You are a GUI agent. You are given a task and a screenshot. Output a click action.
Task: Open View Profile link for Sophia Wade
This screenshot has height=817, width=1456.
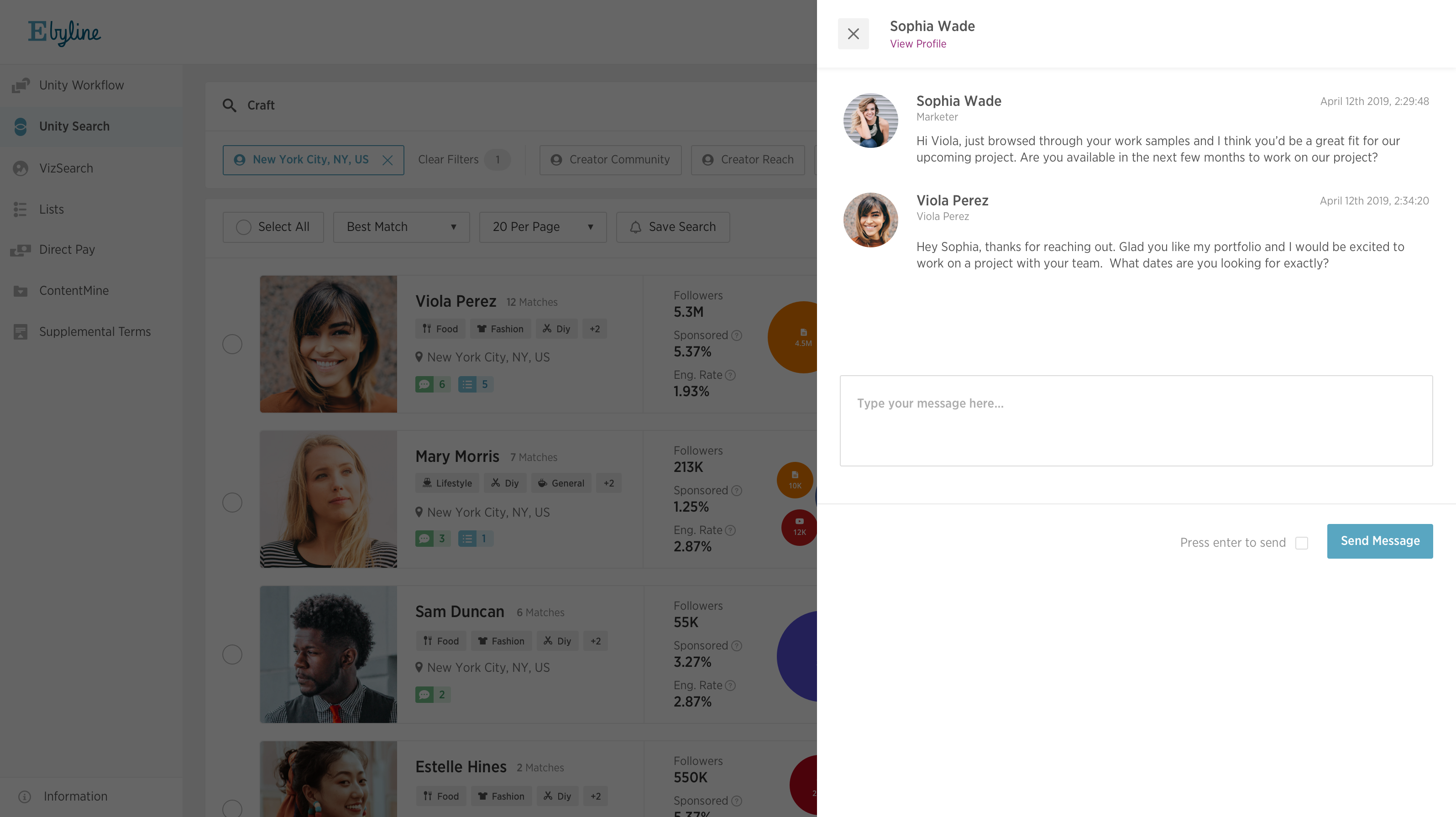coord(918,43)
